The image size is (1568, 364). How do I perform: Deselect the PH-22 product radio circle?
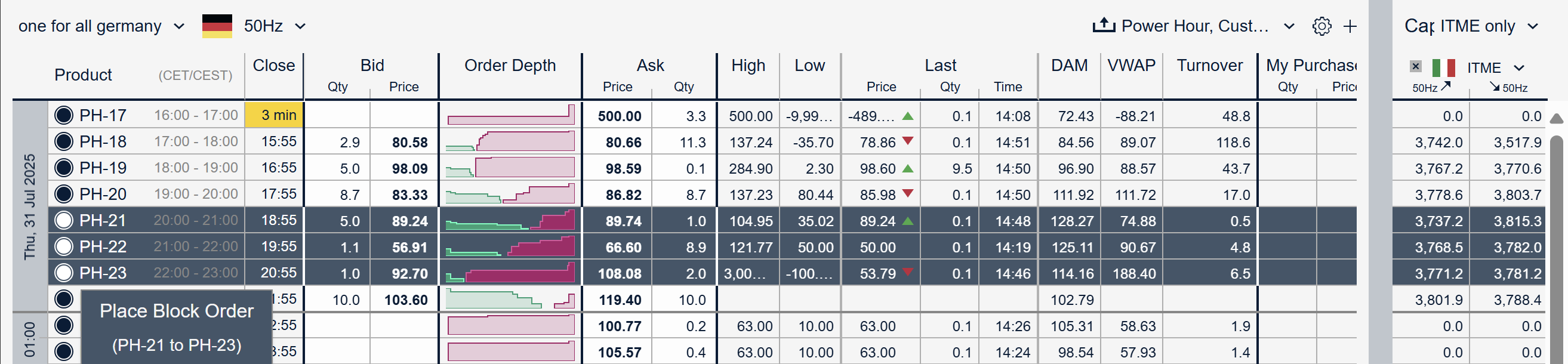pos(64,246)
